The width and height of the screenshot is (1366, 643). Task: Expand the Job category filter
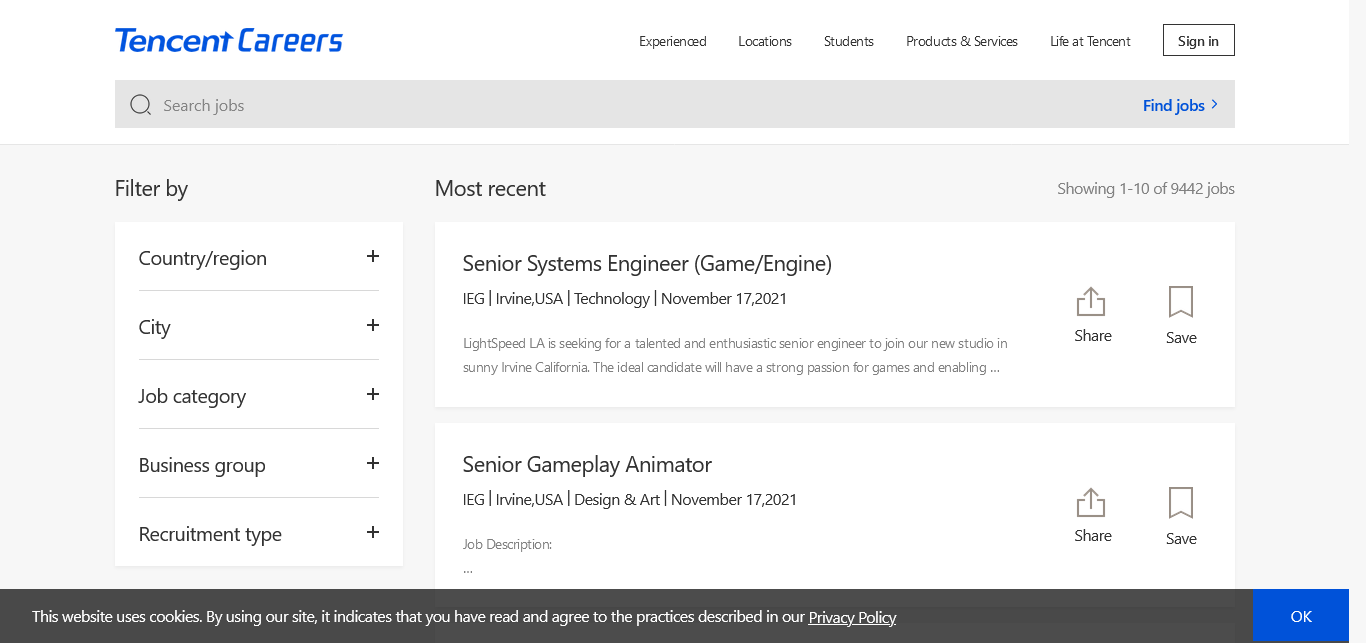pyautogui.click(x=372, y=395)
